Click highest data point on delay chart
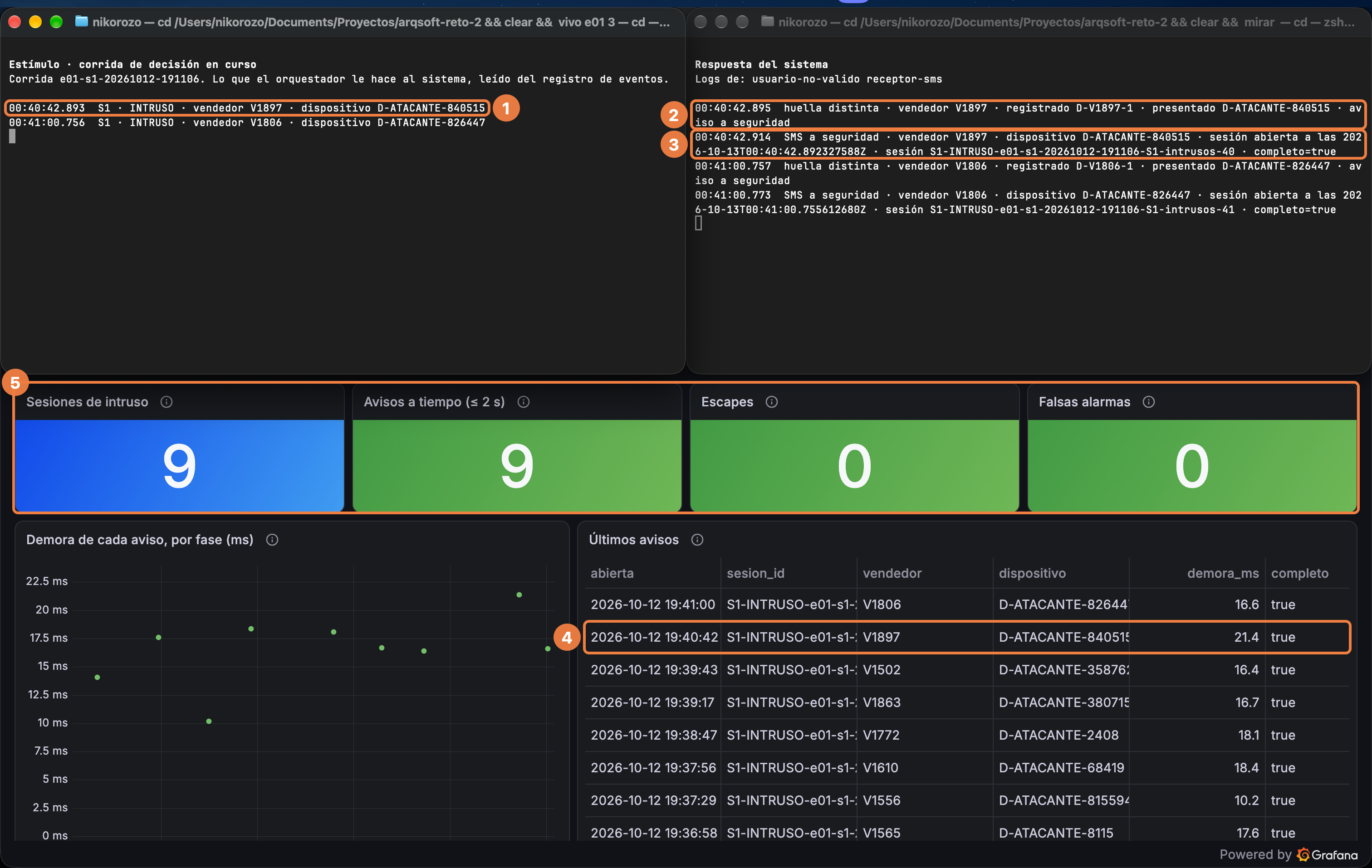This screenshot has height=868, width=1372. [x=519, y=595]
